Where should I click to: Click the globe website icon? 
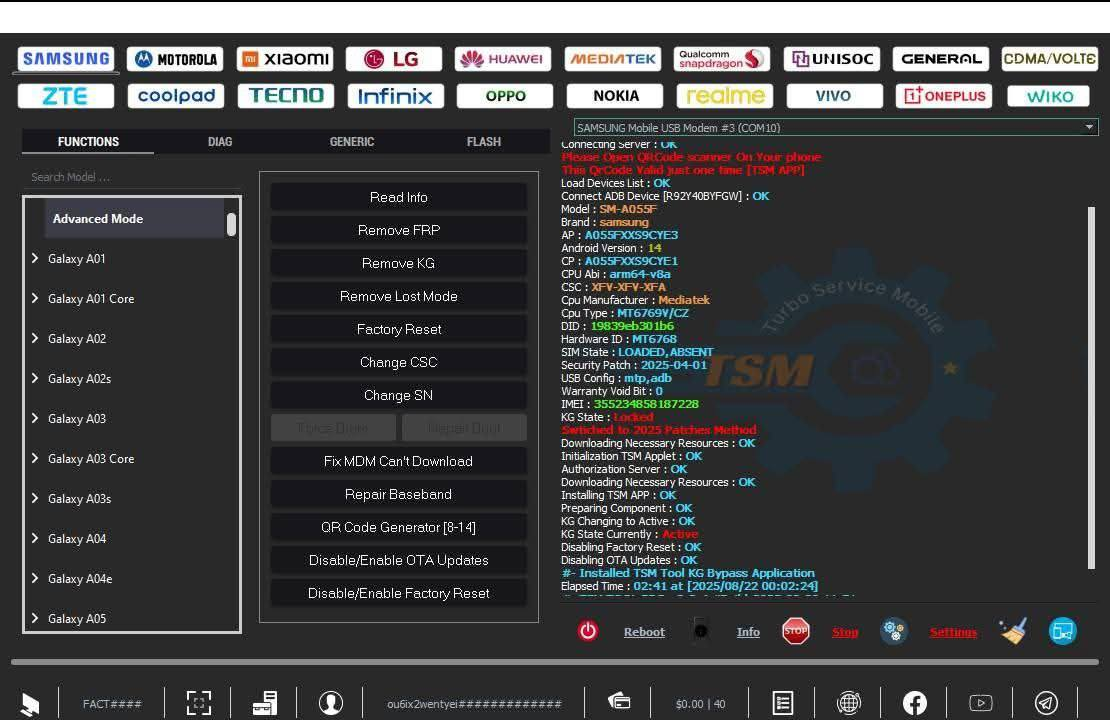click(x=849, y=703)
